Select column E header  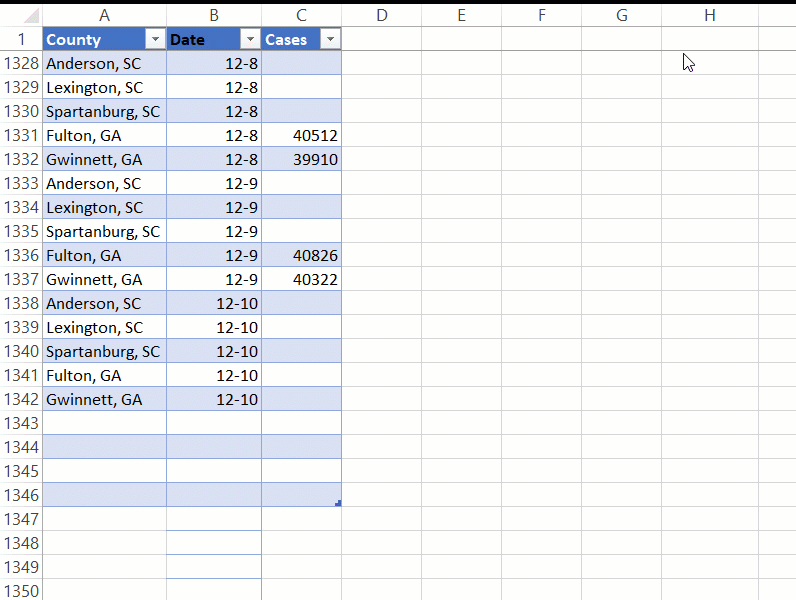click(x=461, y=15)
